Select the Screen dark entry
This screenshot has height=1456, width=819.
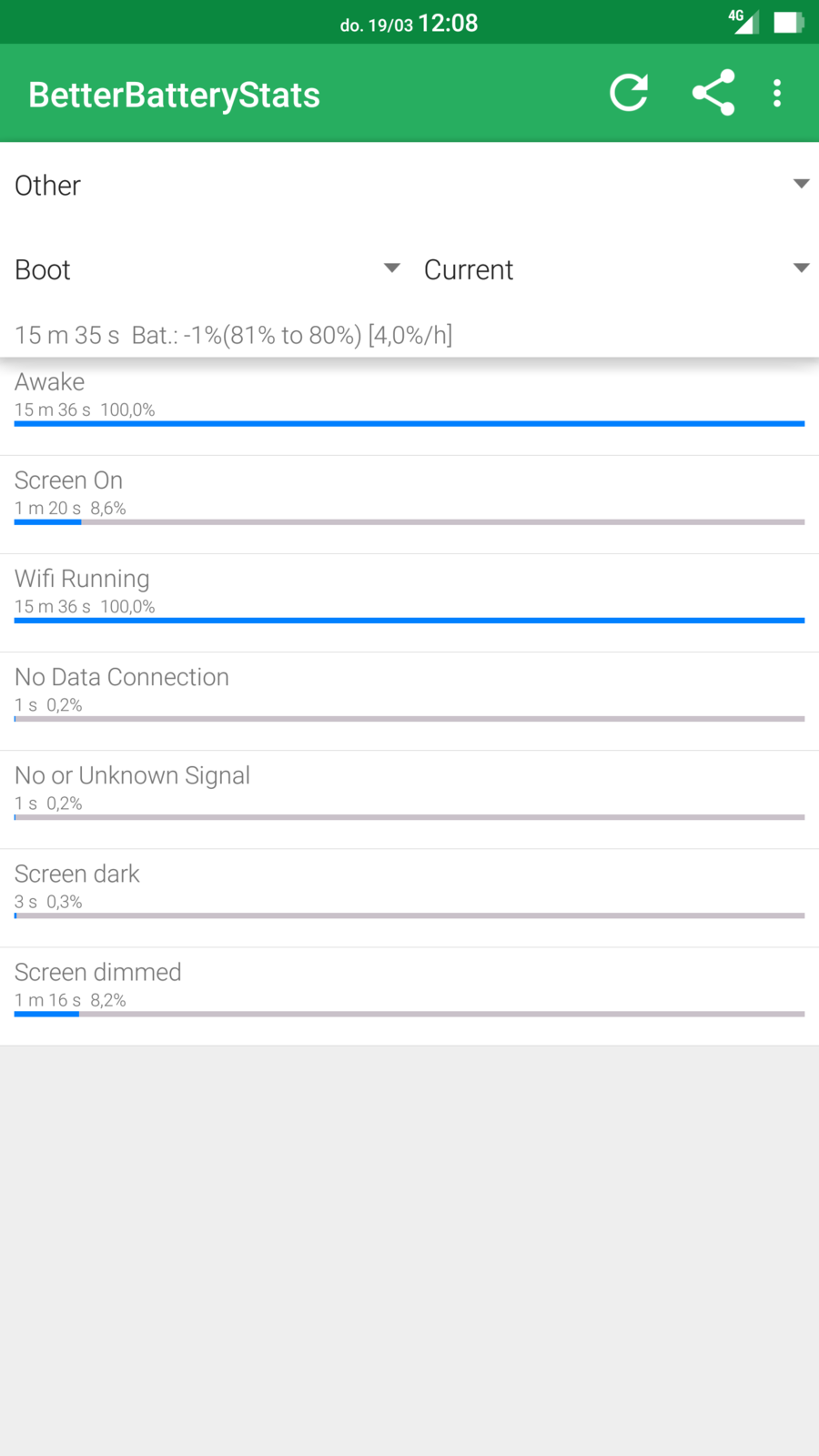coord(409,885)
